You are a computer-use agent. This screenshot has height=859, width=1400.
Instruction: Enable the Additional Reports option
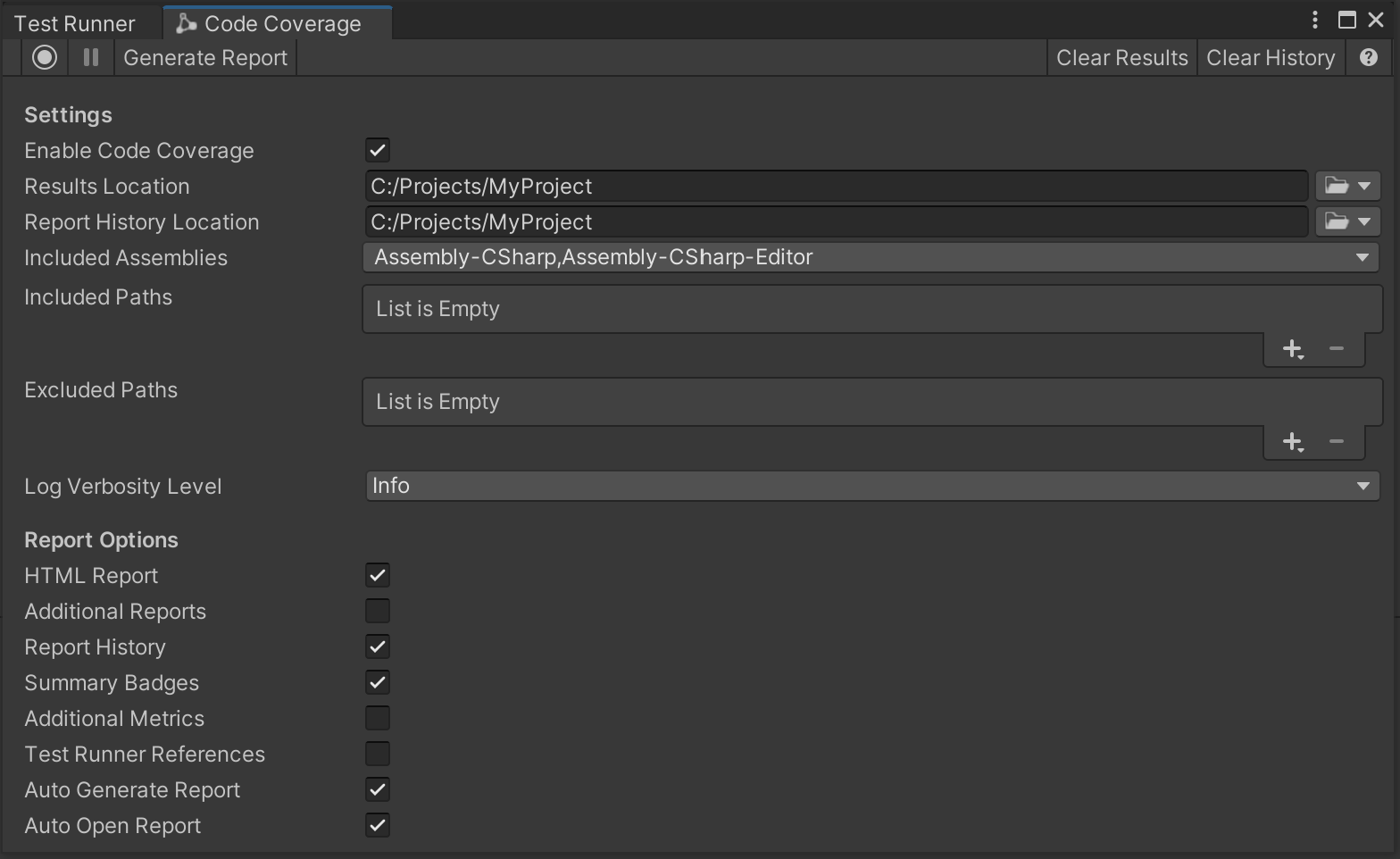click(378, 611)
